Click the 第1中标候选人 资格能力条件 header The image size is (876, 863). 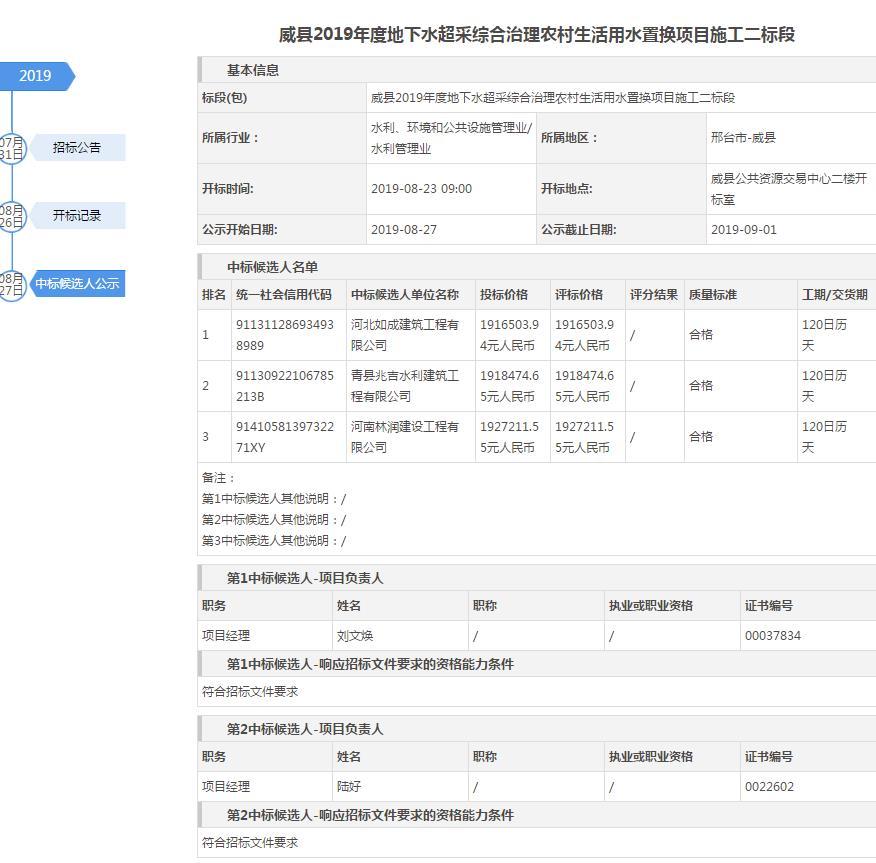click(369, 664)
